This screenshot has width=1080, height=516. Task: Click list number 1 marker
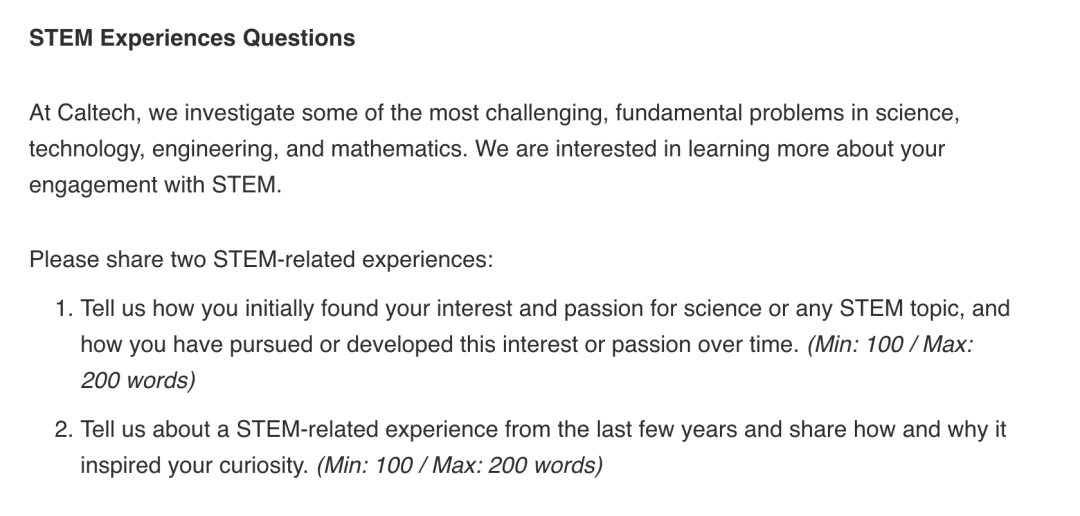[63, 308]
